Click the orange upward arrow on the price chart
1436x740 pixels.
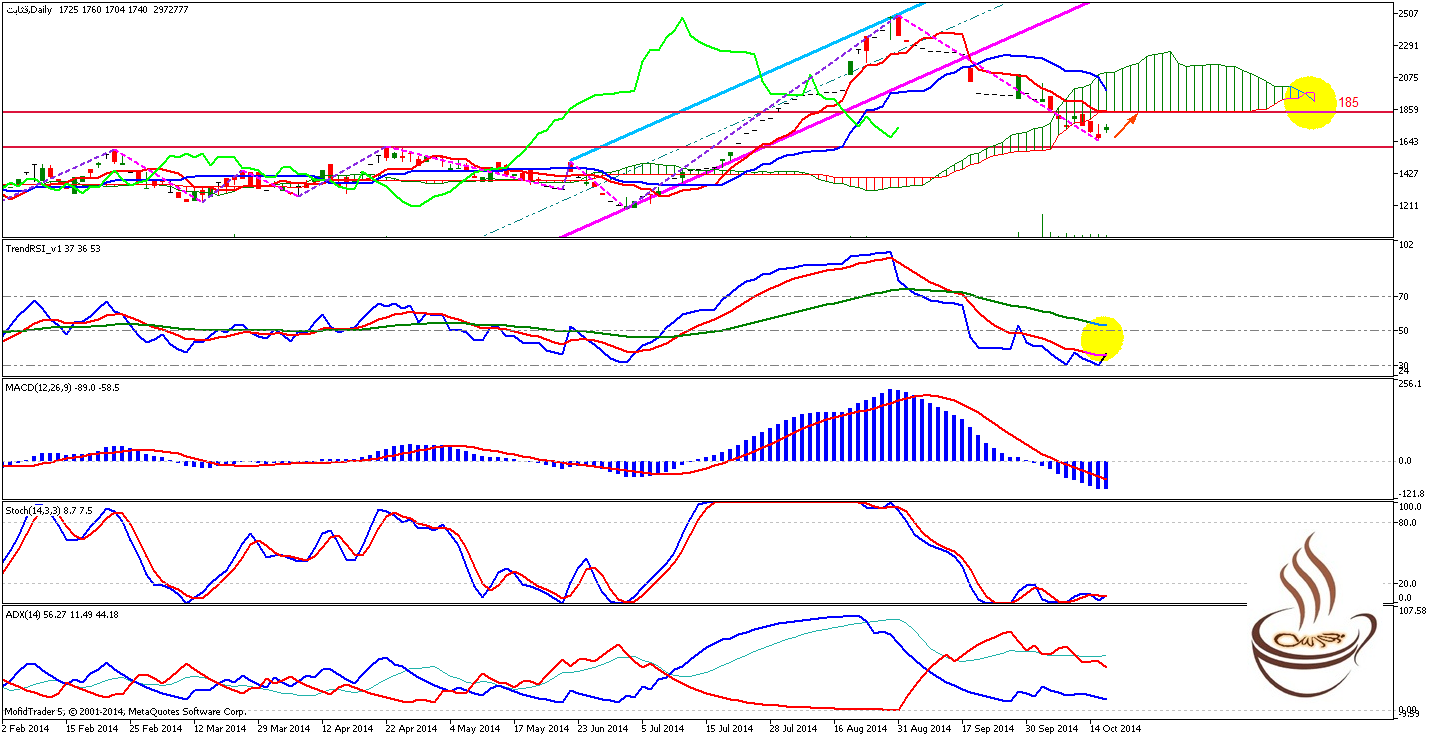pos(1125,127)
